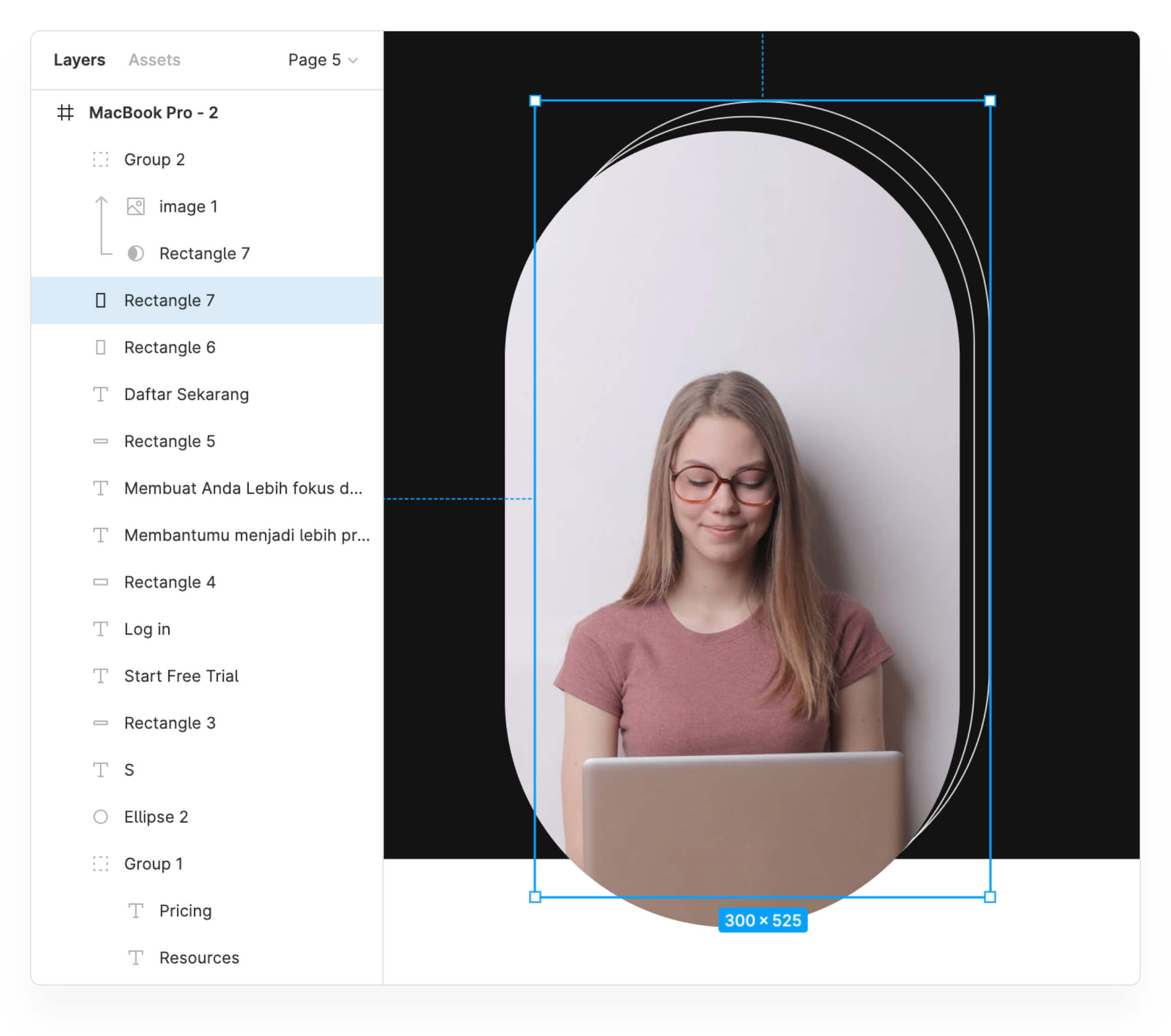This screenshot has height=1036, width=1171.
Task: Click the text icon next to Daftar Sekarang
Action: (101, 394)
